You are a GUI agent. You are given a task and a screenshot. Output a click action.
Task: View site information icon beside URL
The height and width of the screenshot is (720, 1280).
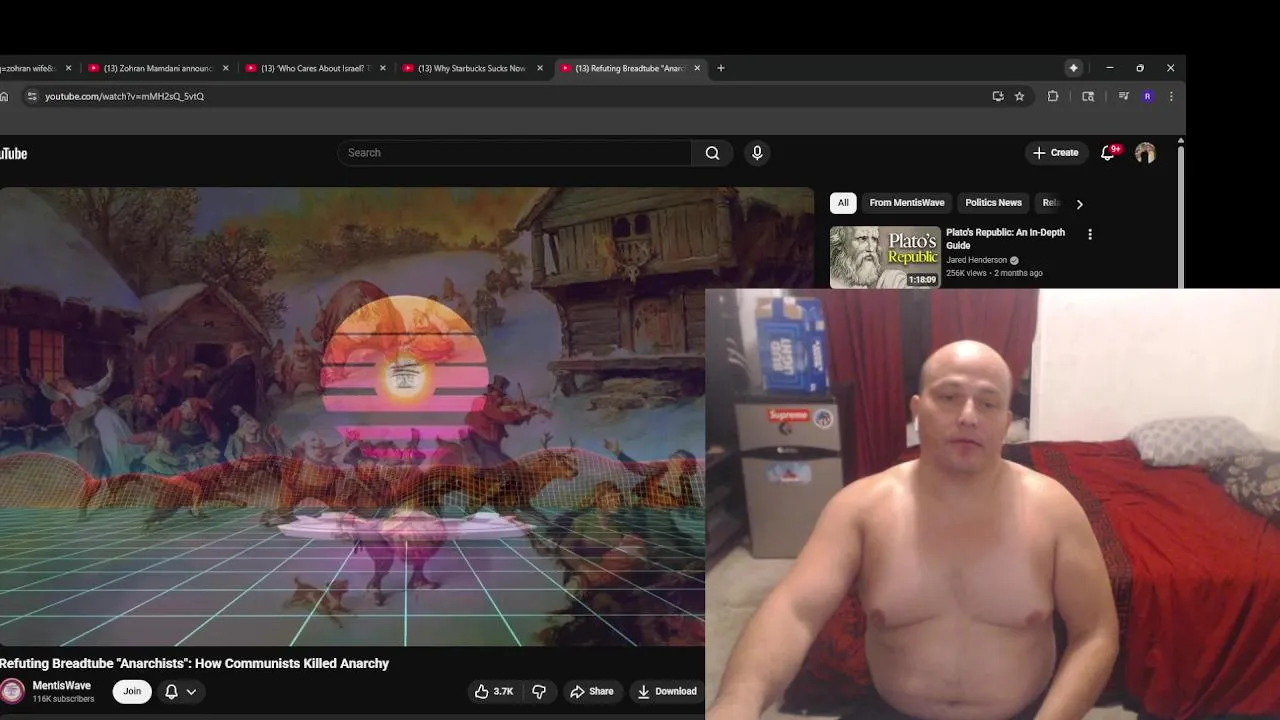[x=32, y=96]
